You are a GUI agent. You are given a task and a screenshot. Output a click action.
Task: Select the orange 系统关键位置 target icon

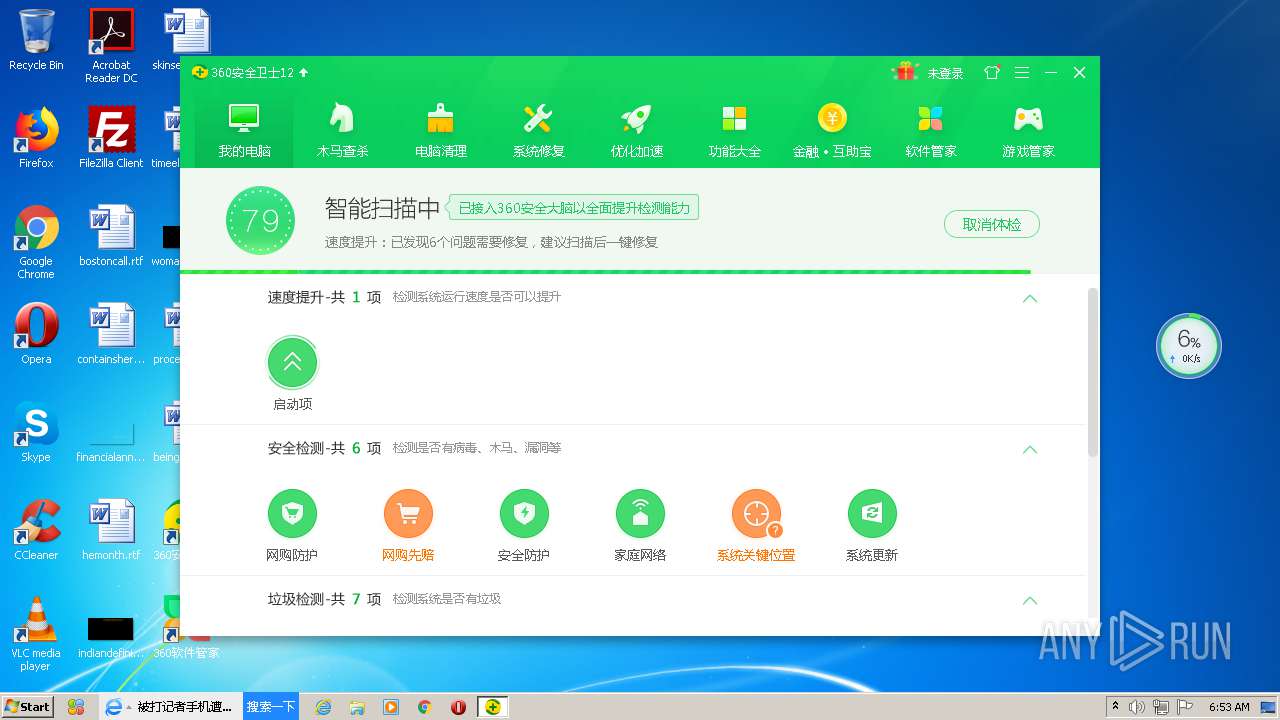click(x=756, y=514)
